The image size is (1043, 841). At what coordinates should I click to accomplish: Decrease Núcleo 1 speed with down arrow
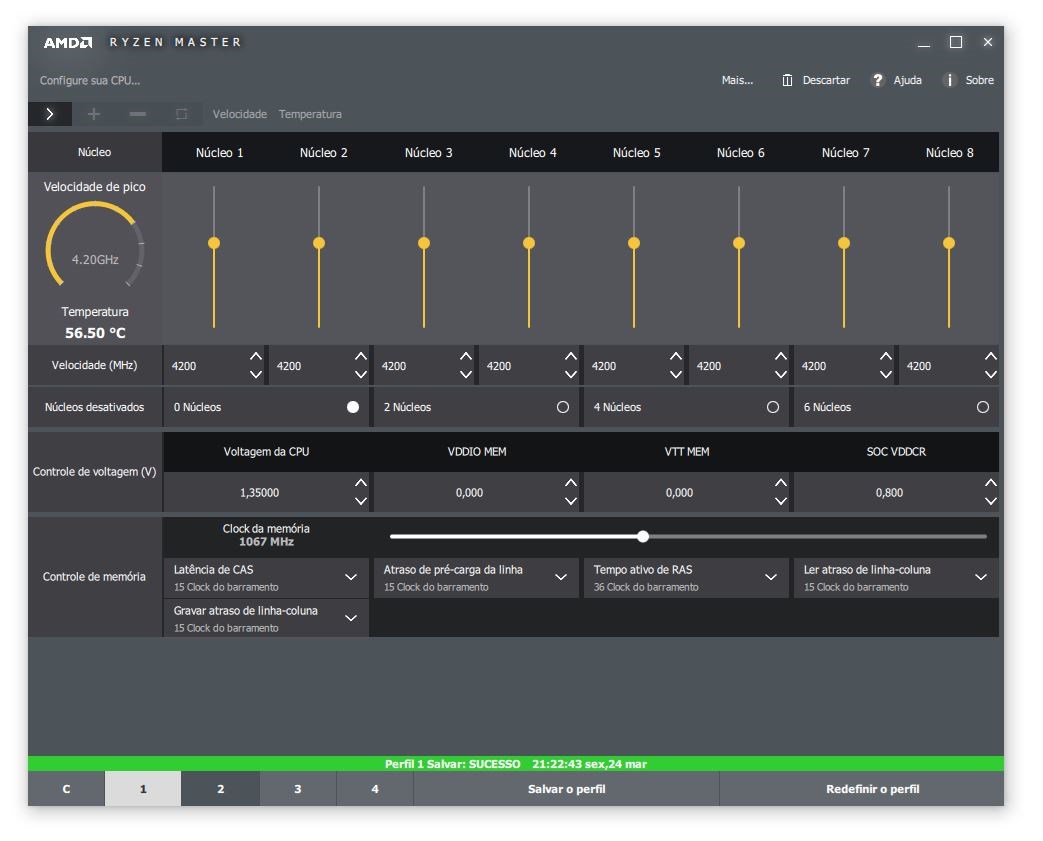(x=255, y=375)
